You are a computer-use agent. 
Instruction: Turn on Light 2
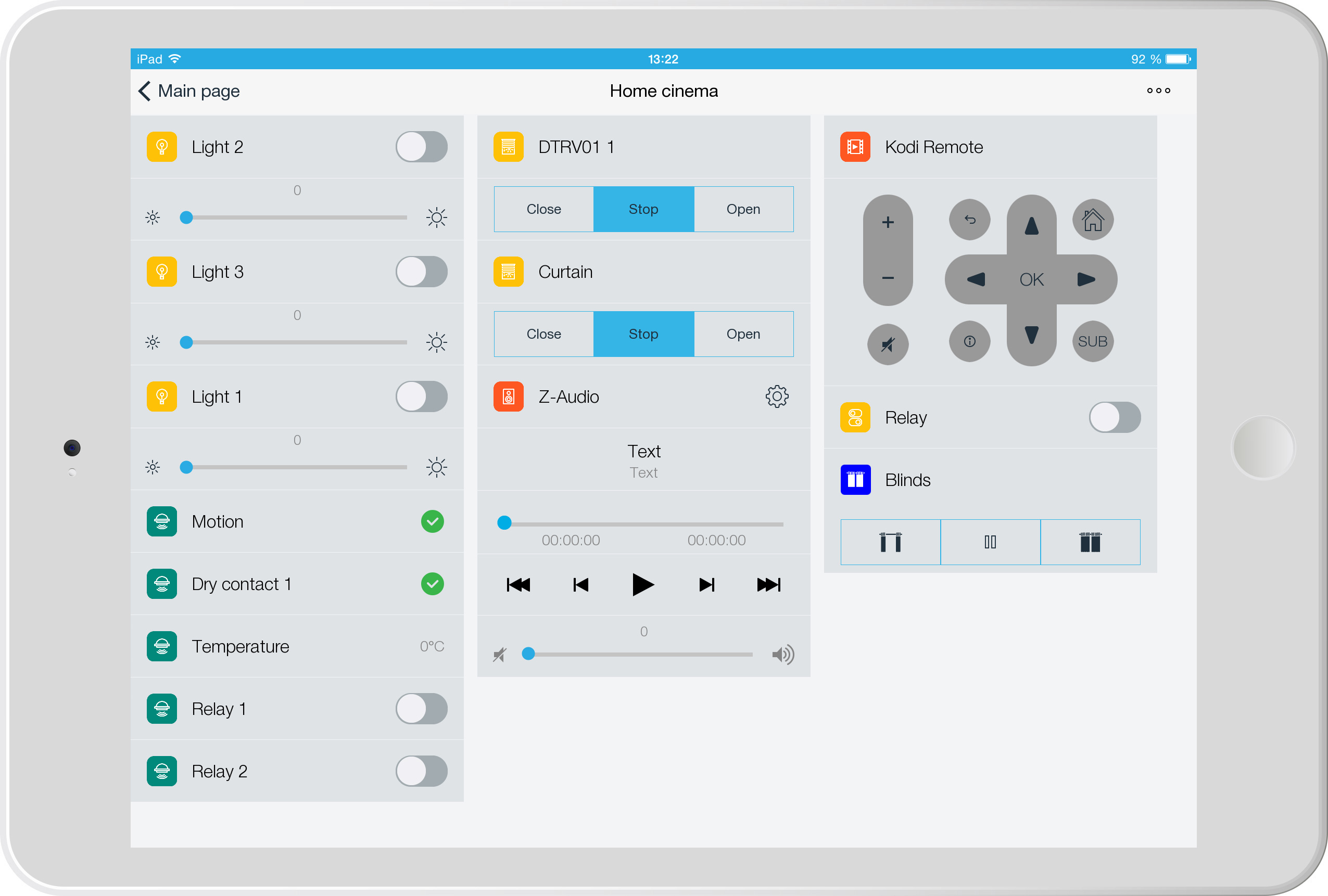[421, 147]
